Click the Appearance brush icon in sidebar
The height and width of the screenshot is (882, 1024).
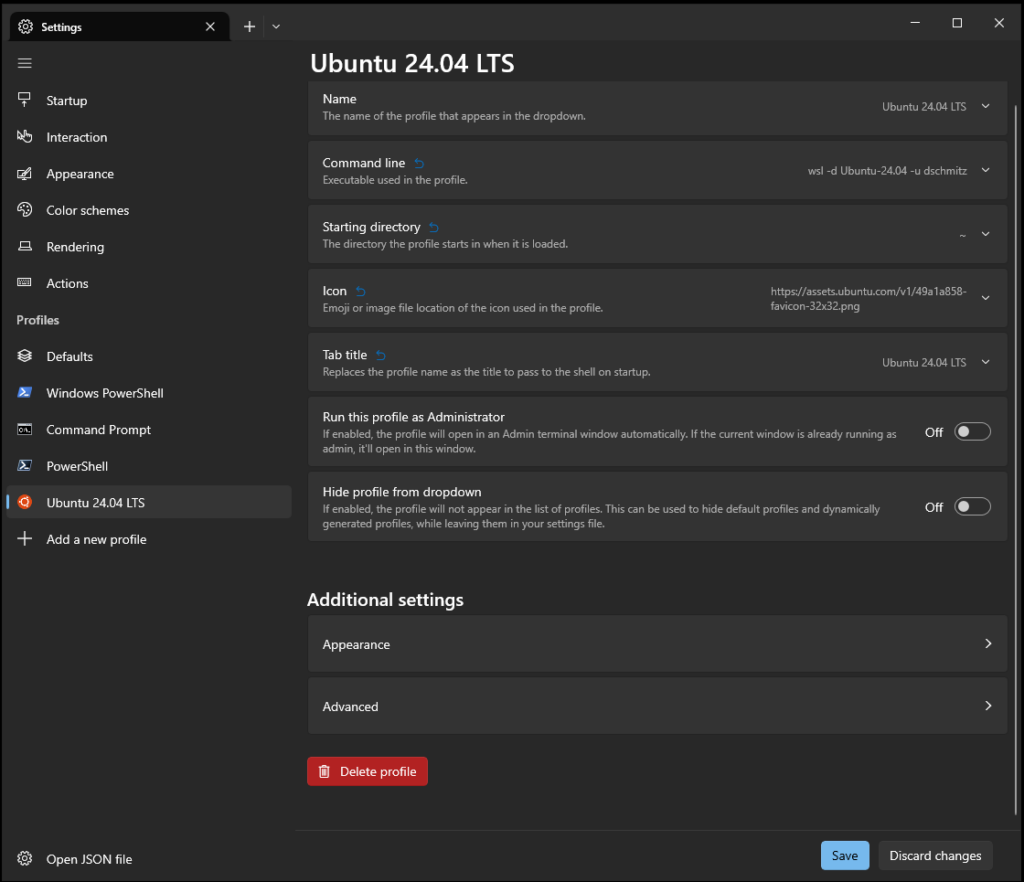tap(25, 174)
